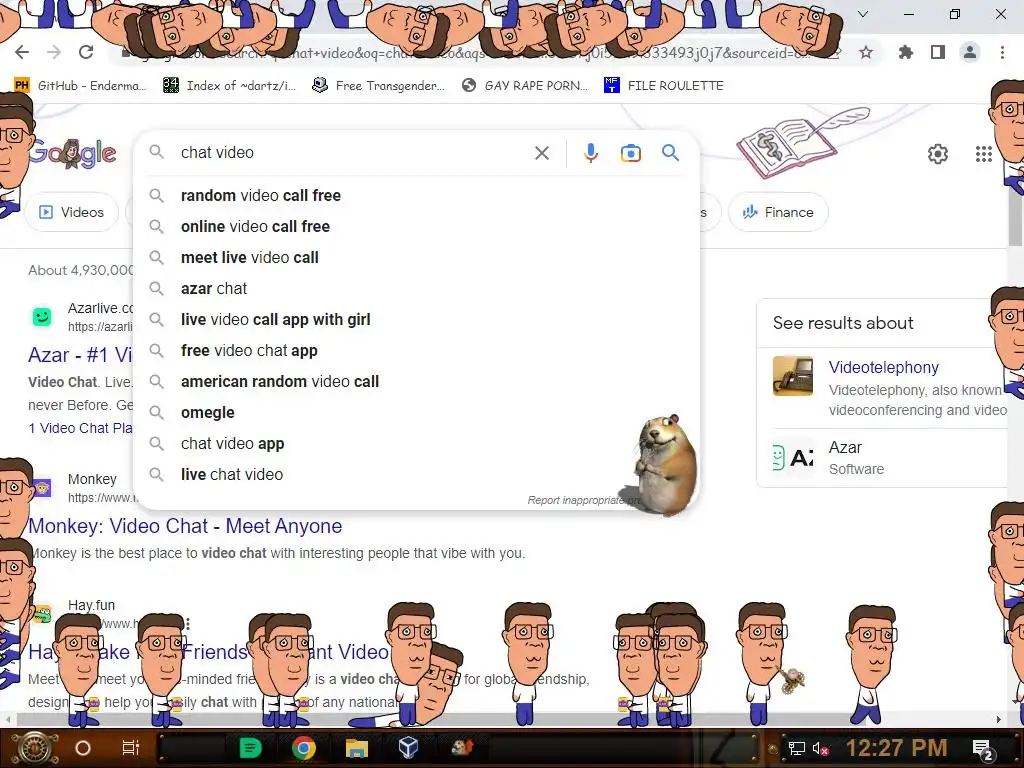Choose suggestion 'live chat video'
This screenshot has width=1024, height=768.
coord(417,475)
